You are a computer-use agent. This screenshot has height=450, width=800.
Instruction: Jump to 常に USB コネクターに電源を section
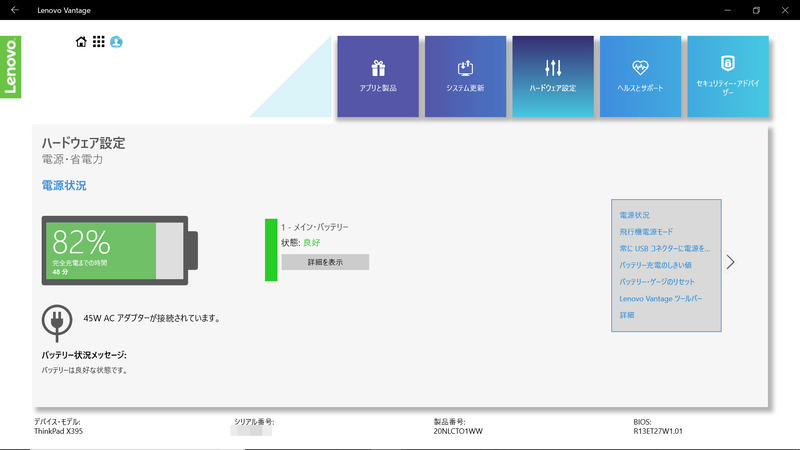[x=664, y=248]
